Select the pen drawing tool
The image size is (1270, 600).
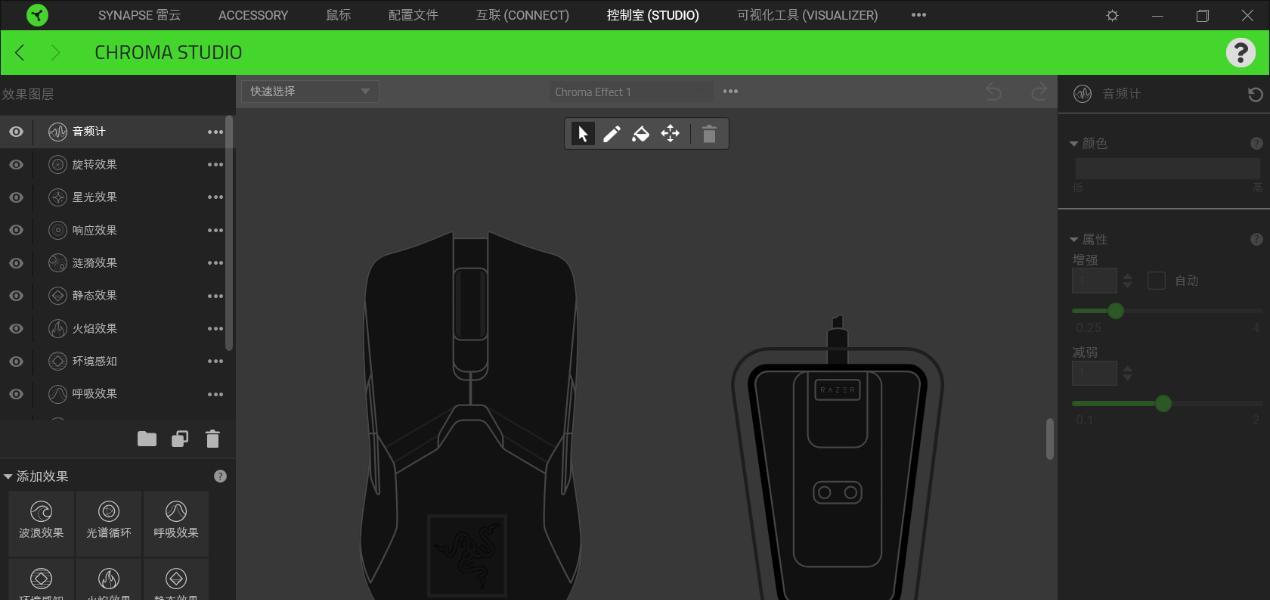pyautogui.click(x=612, y=134)
